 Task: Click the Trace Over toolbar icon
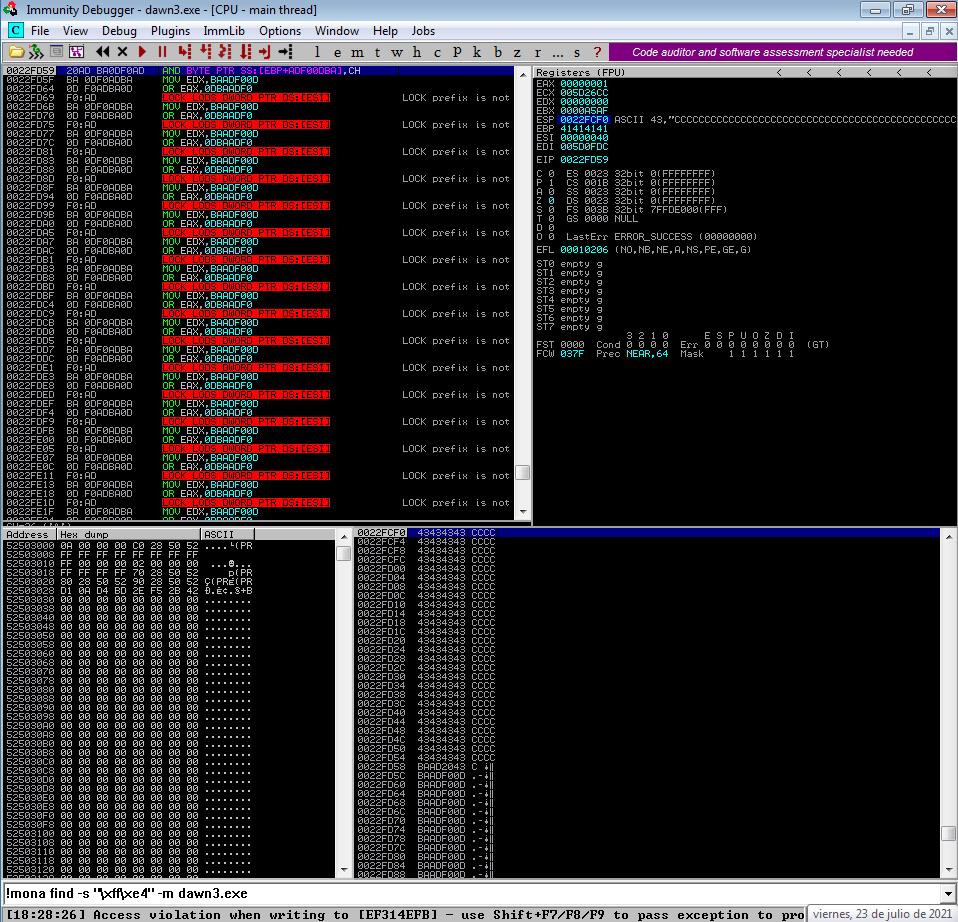click(246, 52)
